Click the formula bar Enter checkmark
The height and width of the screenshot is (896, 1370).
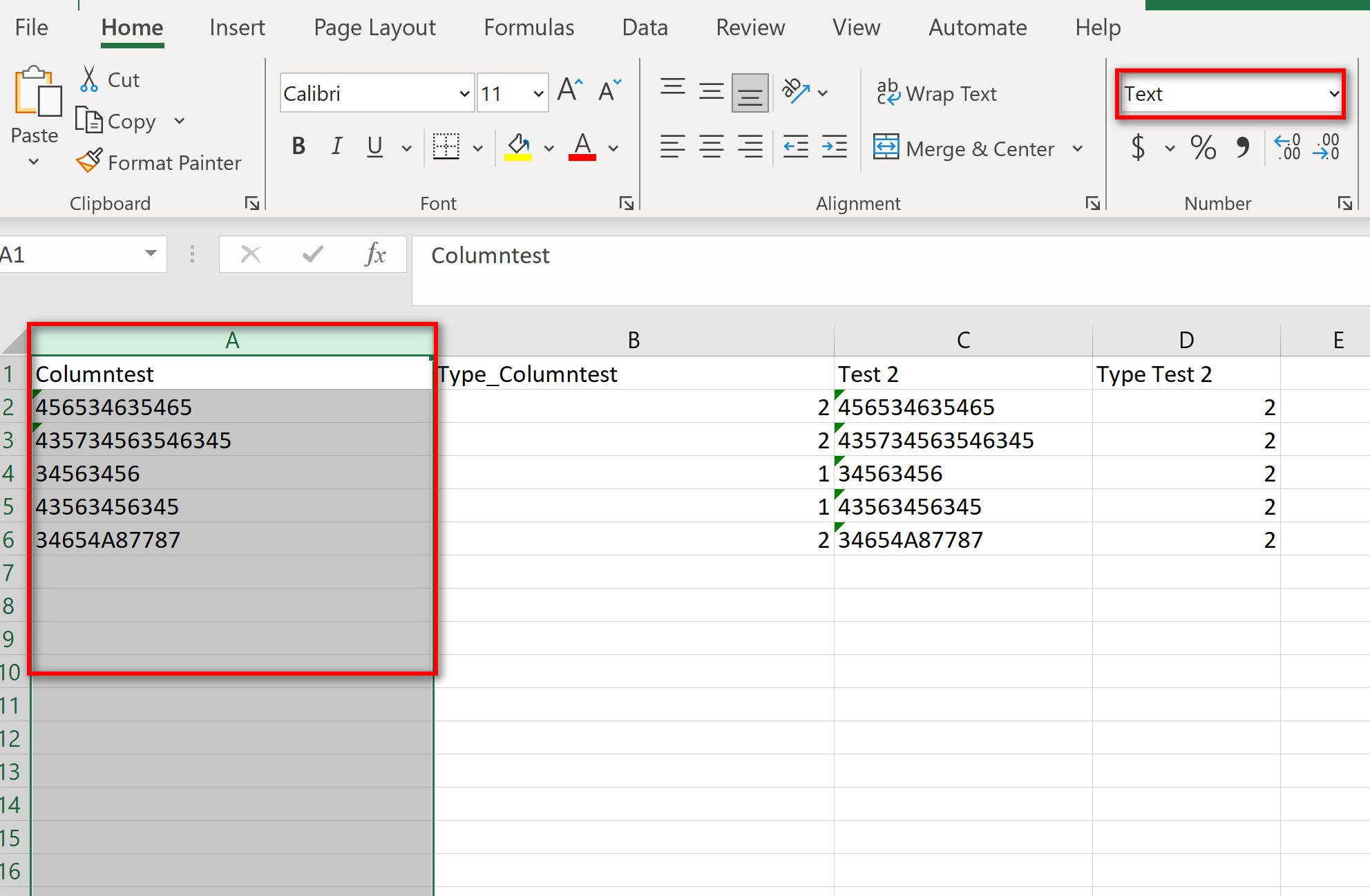click(x=313, y=254)
